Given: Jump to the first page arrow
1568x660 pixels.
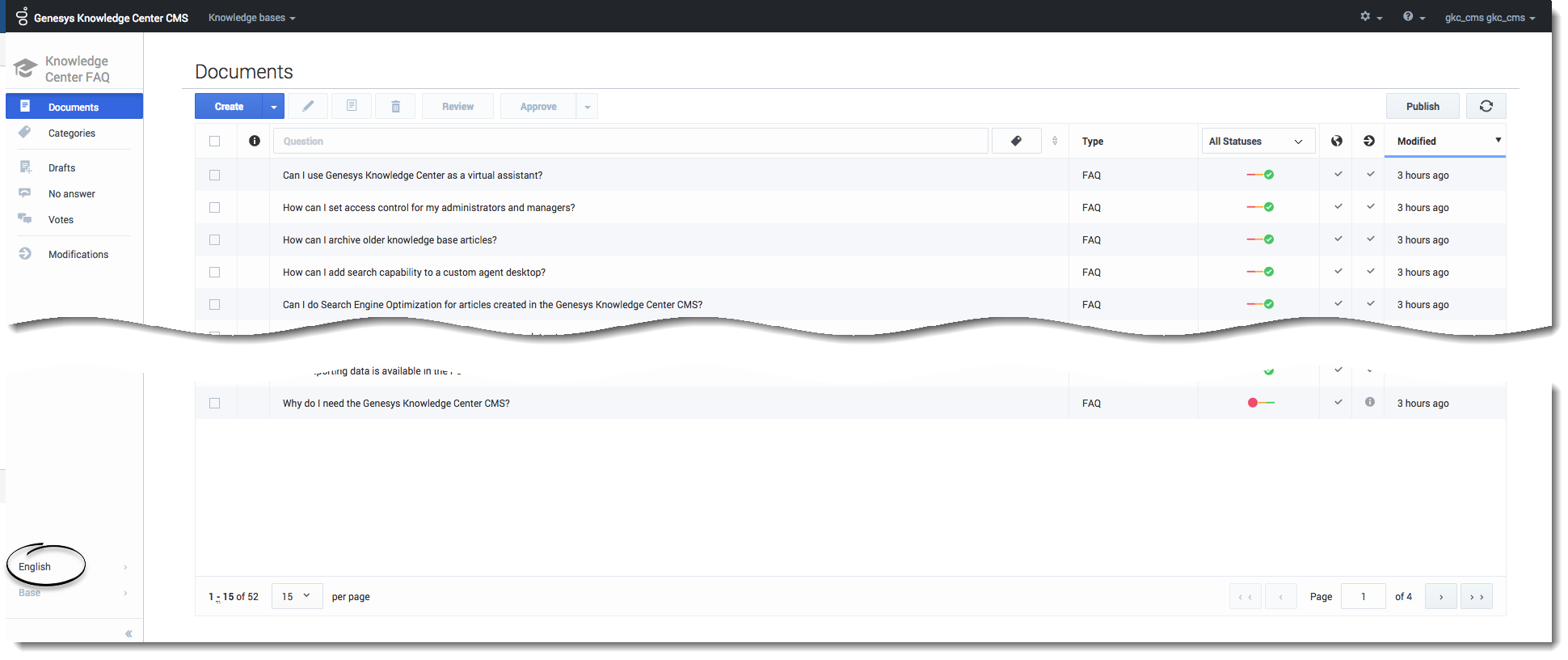Looking at the screenshot, I should [x=1246, y=597].
